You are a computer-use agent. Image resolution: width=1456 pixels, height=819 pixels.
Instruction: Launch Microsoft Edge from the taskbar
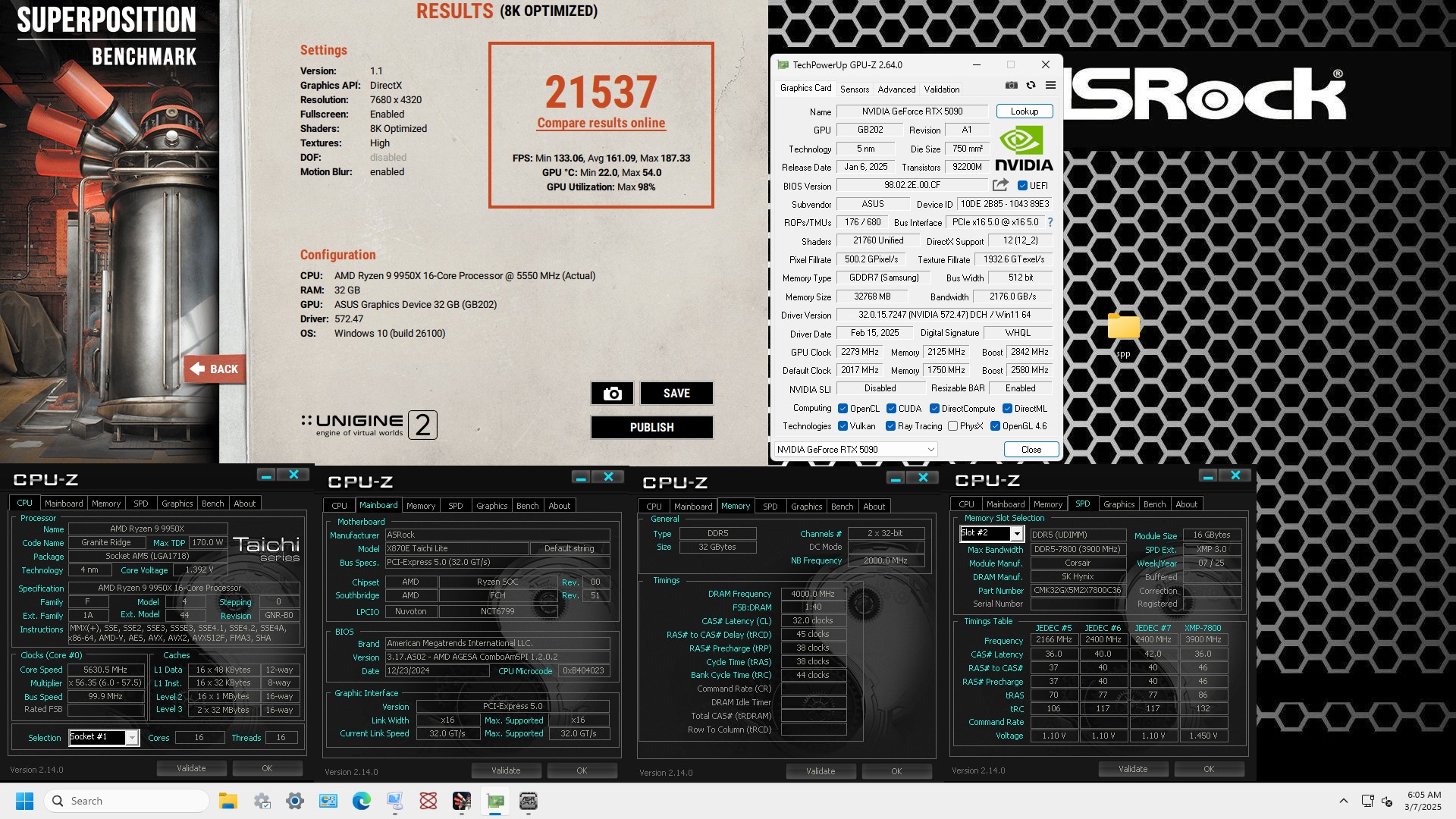click(x=362, y=801)
